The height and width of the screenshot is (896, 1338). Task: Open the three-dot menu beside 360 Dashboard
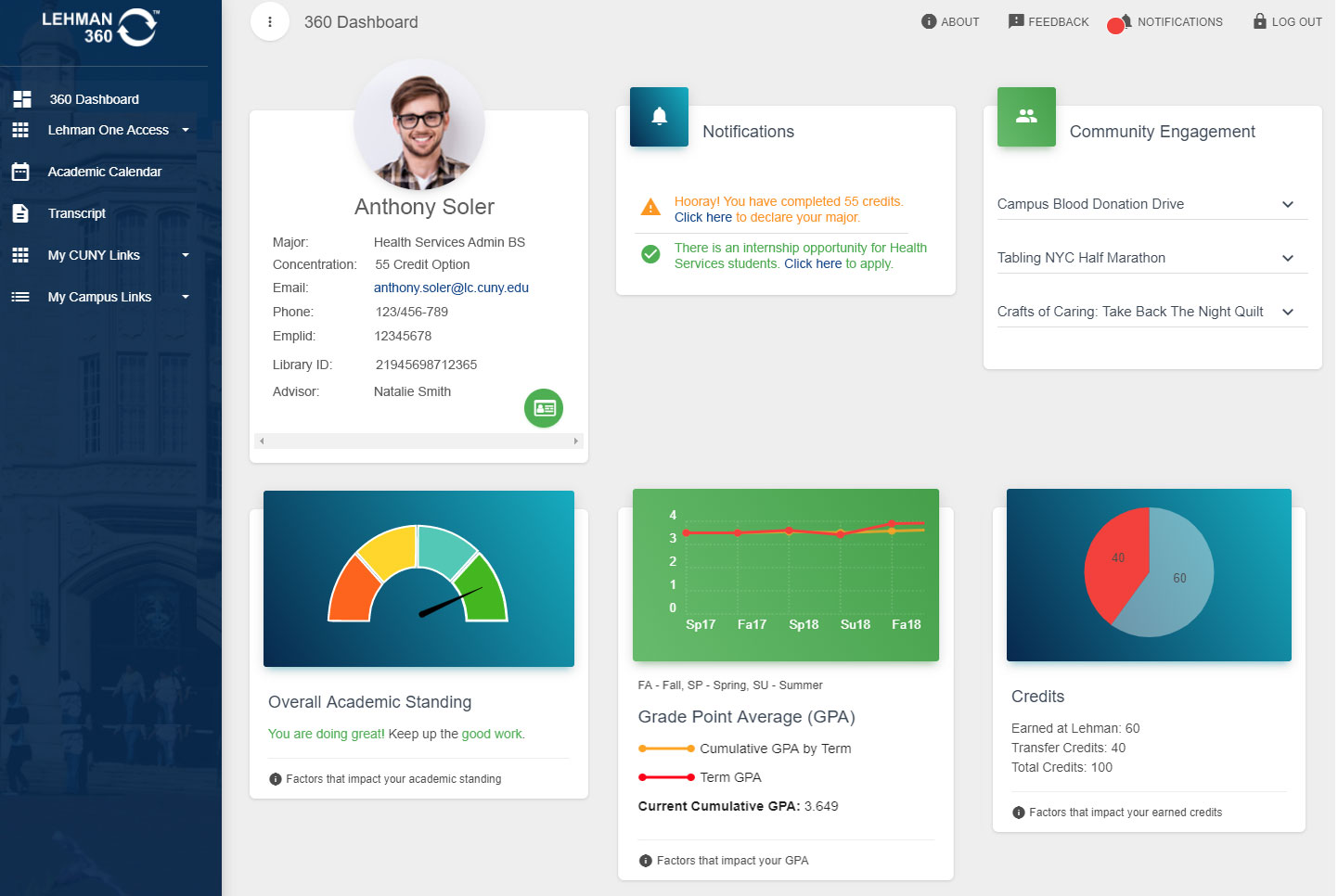point(270,22)
